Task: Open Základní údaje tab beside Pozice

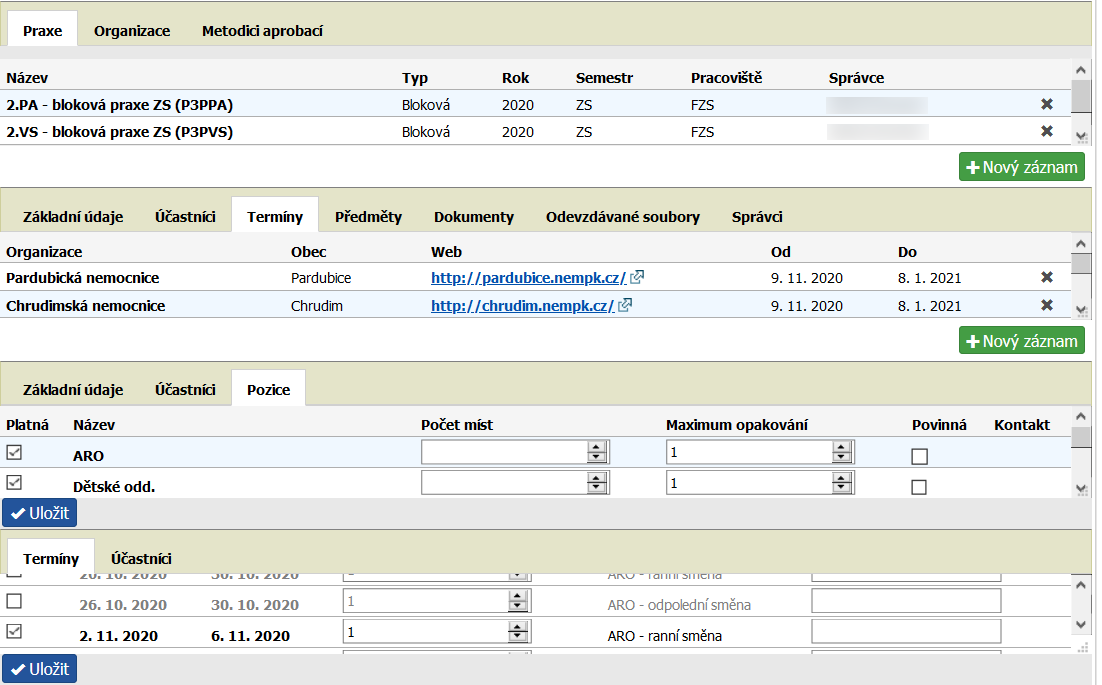Action: coord(73,389)
